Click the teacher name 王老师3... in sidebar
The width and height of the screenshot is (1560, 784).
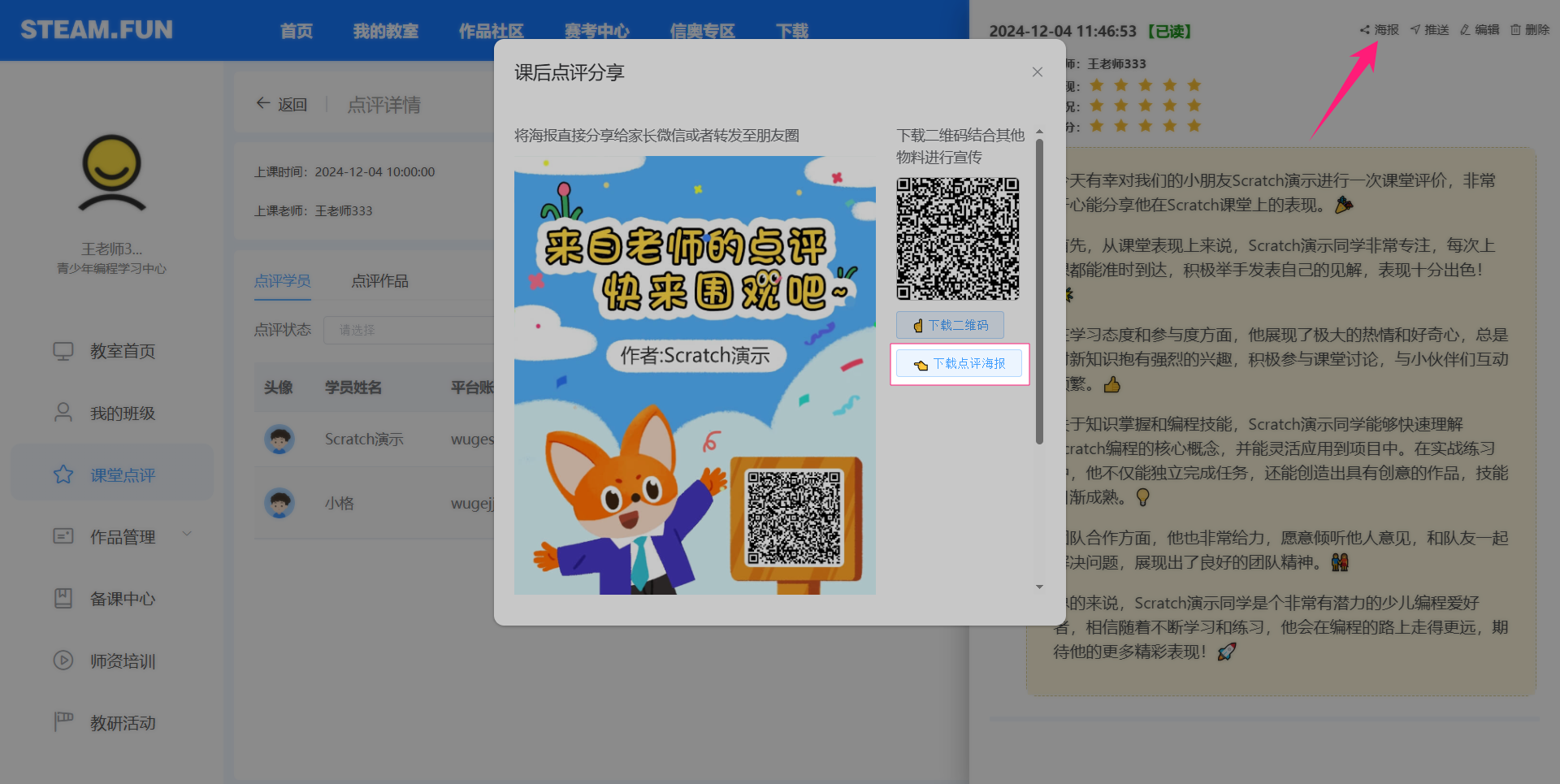112,249
